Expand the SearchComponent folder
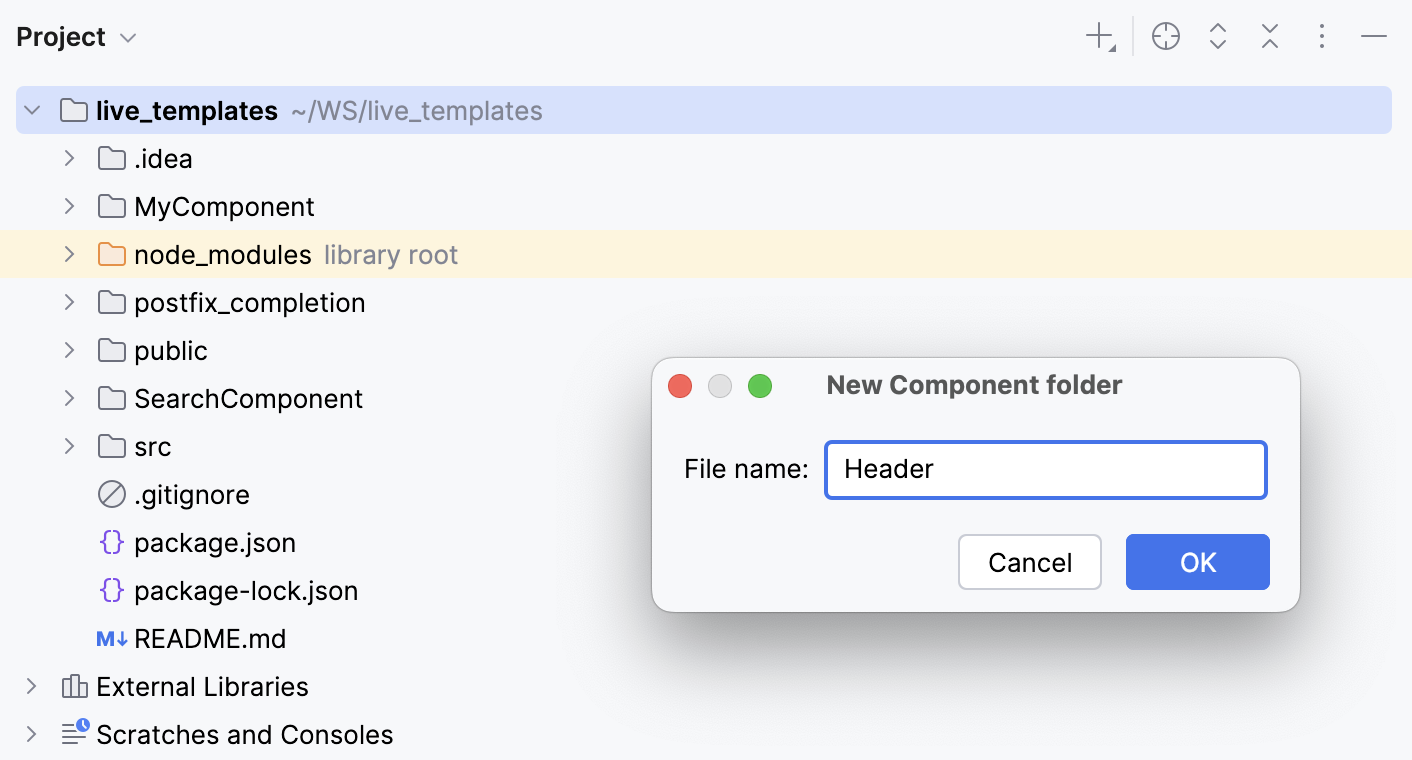 [x=68, y=398]
